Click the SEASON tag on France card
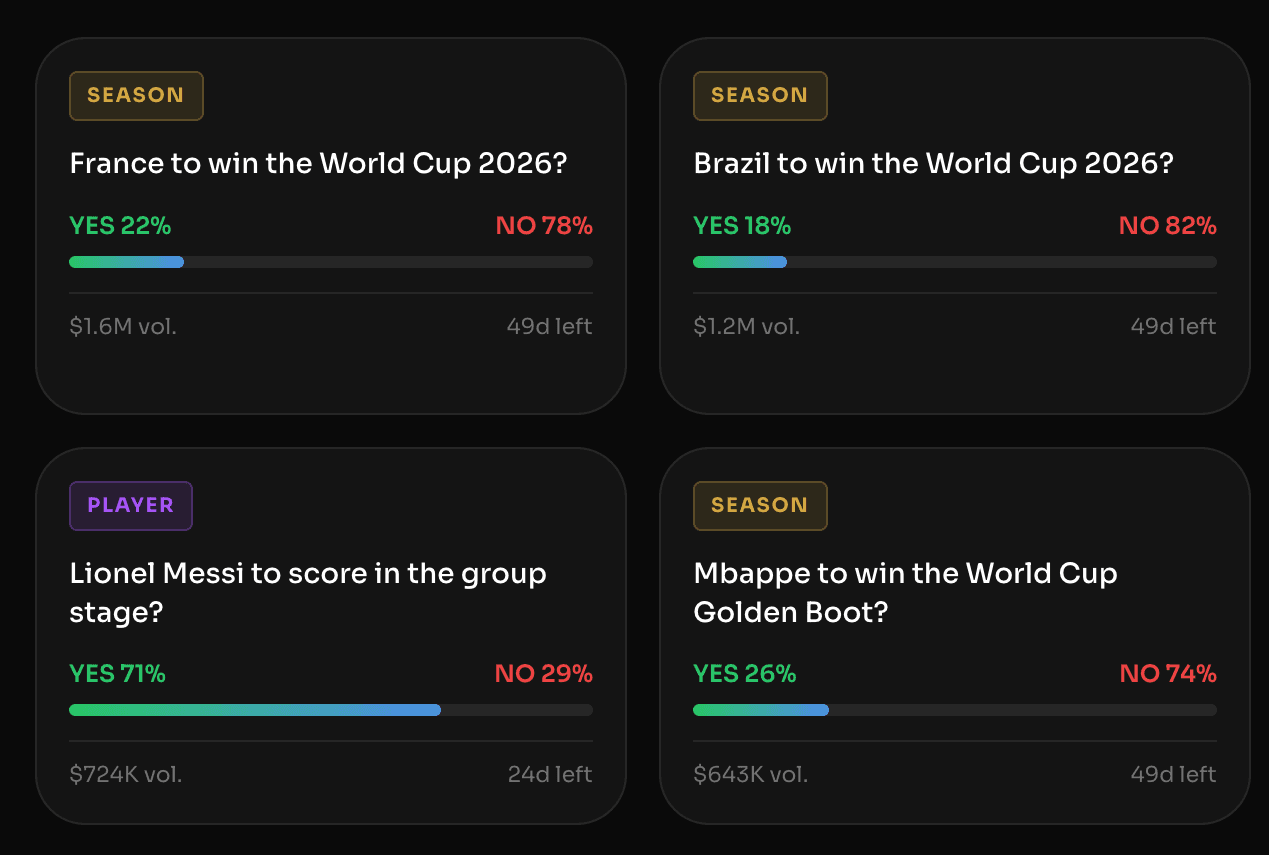This screenshot has width=1269, height=855. coord(136,96)
